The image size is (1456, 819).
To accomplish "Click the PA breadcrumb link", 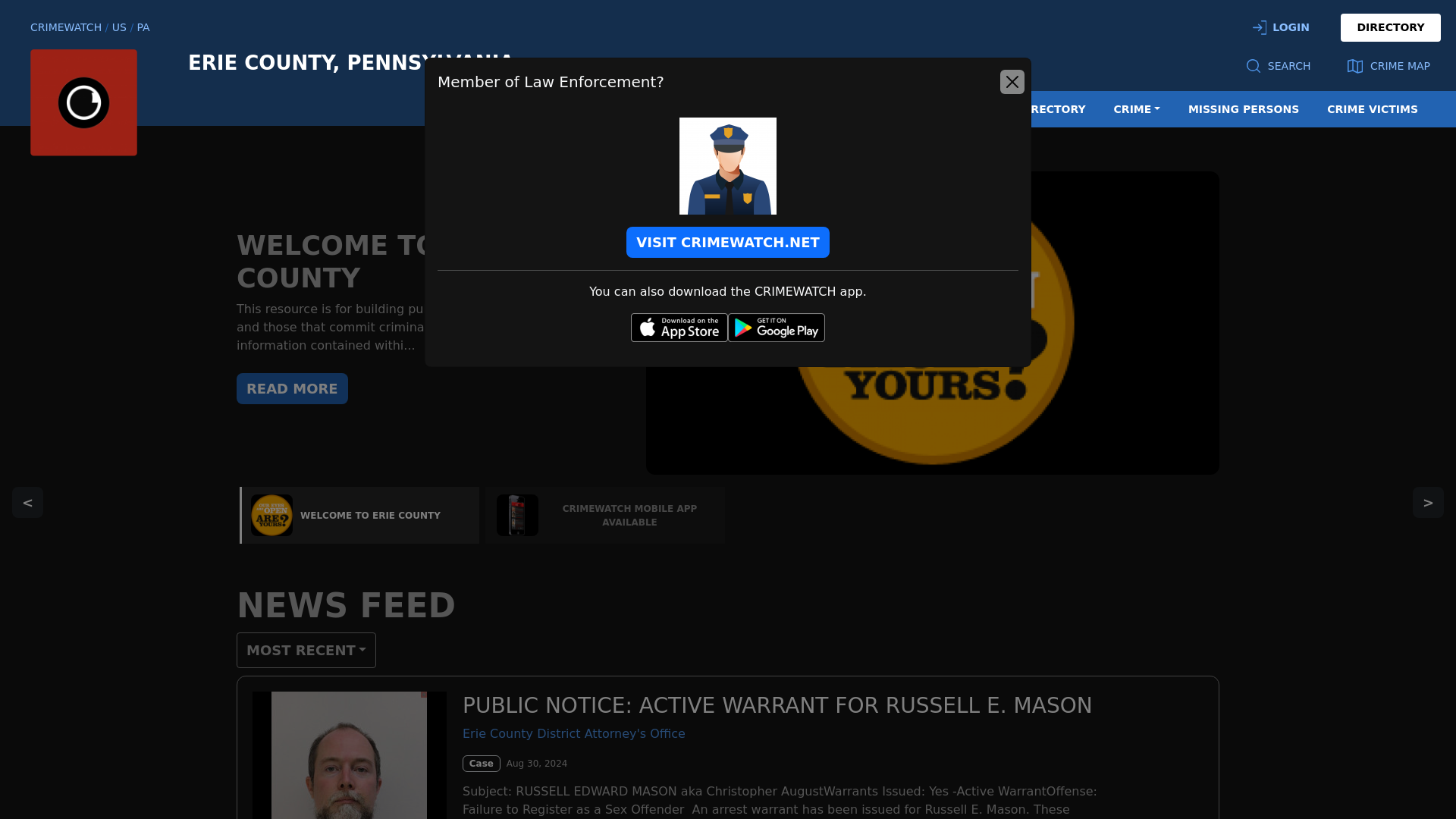I will (x=143, y=27).
